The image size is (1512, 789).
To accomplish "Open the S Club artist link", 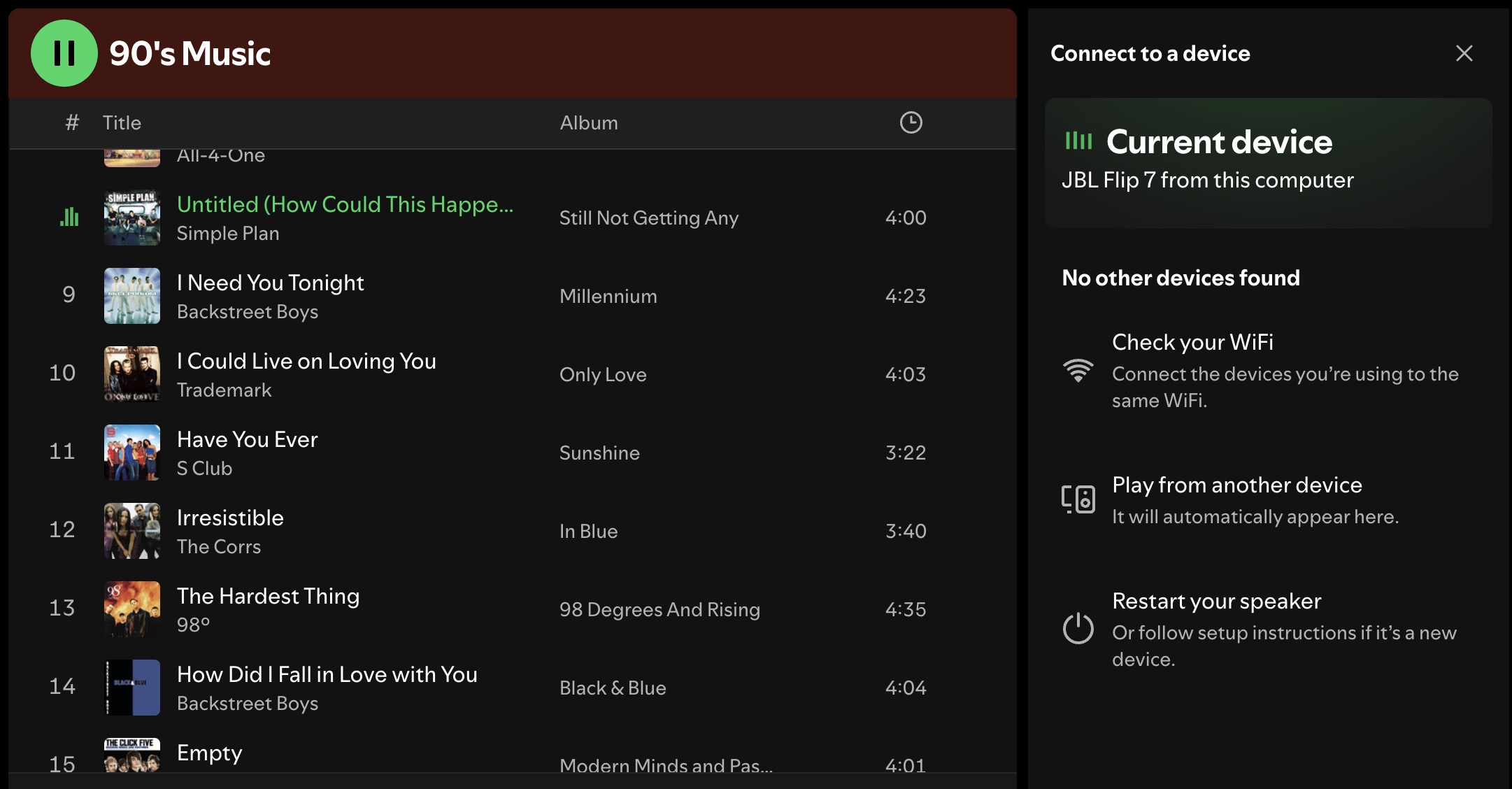I will [x=204, y=468].
